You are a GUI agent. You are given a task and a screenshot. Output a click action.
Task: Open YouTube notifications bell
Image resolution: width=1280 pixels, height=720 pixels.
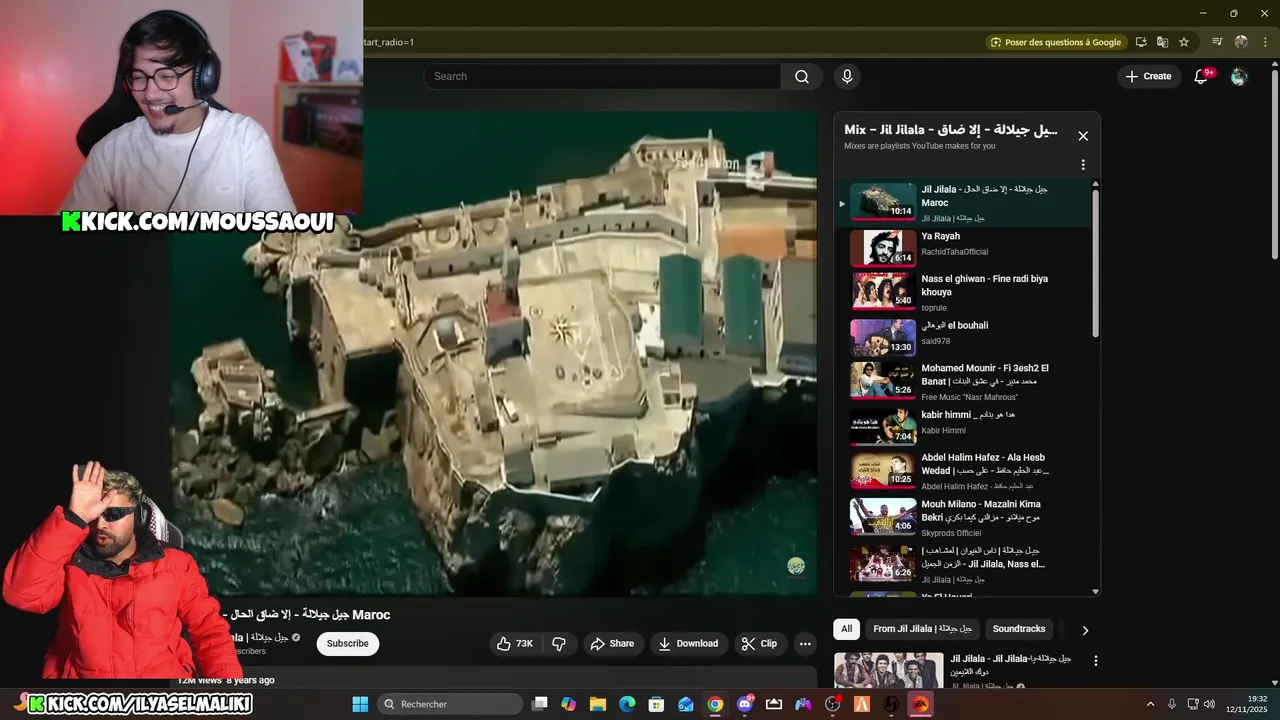point(1202,77)
